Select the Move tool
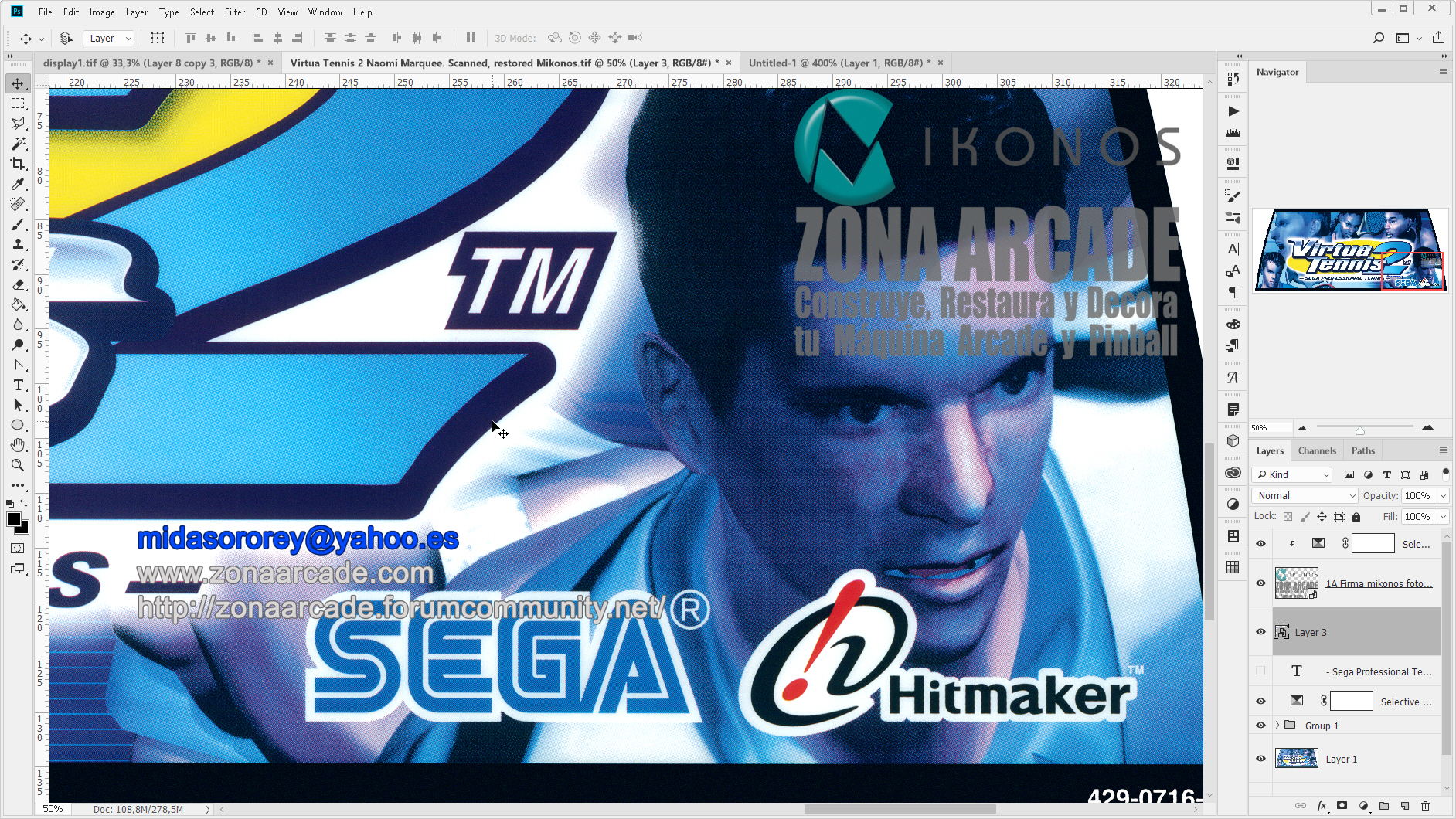 pyautogui.click(x=18, y=83)
